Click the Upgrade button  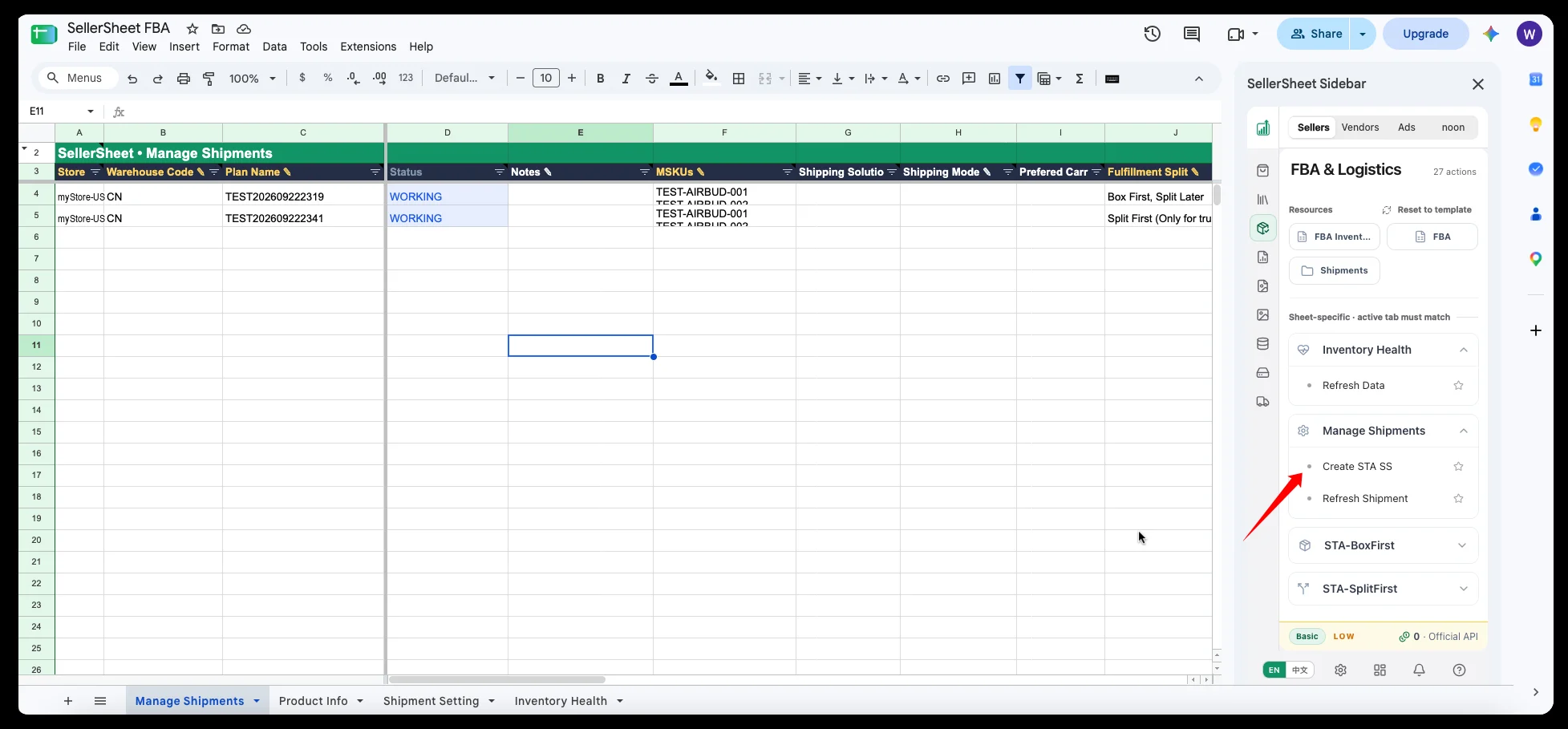point(1425,34)
